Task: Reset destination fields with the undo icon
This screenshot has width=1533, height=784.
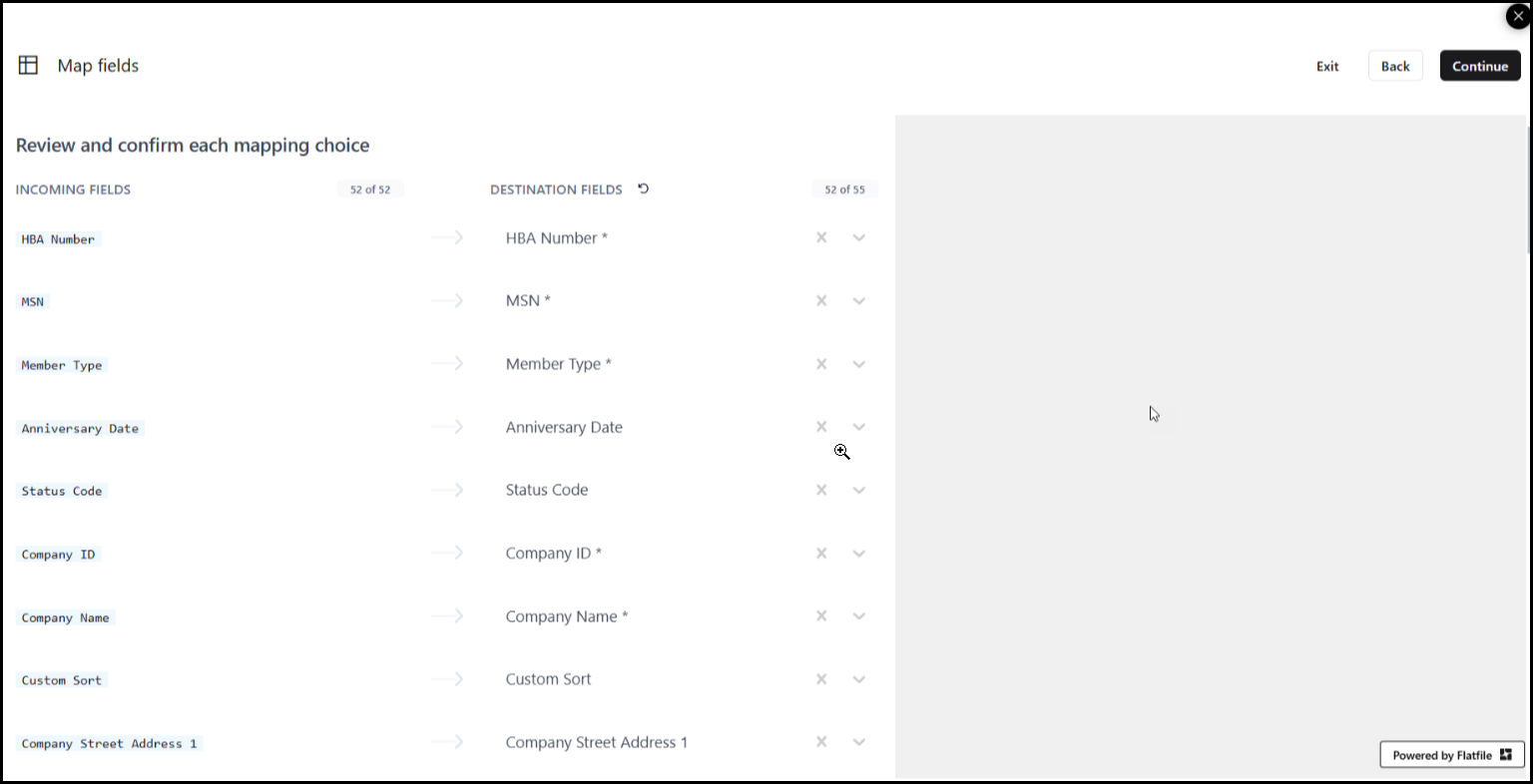Action: tap(644, 189)
